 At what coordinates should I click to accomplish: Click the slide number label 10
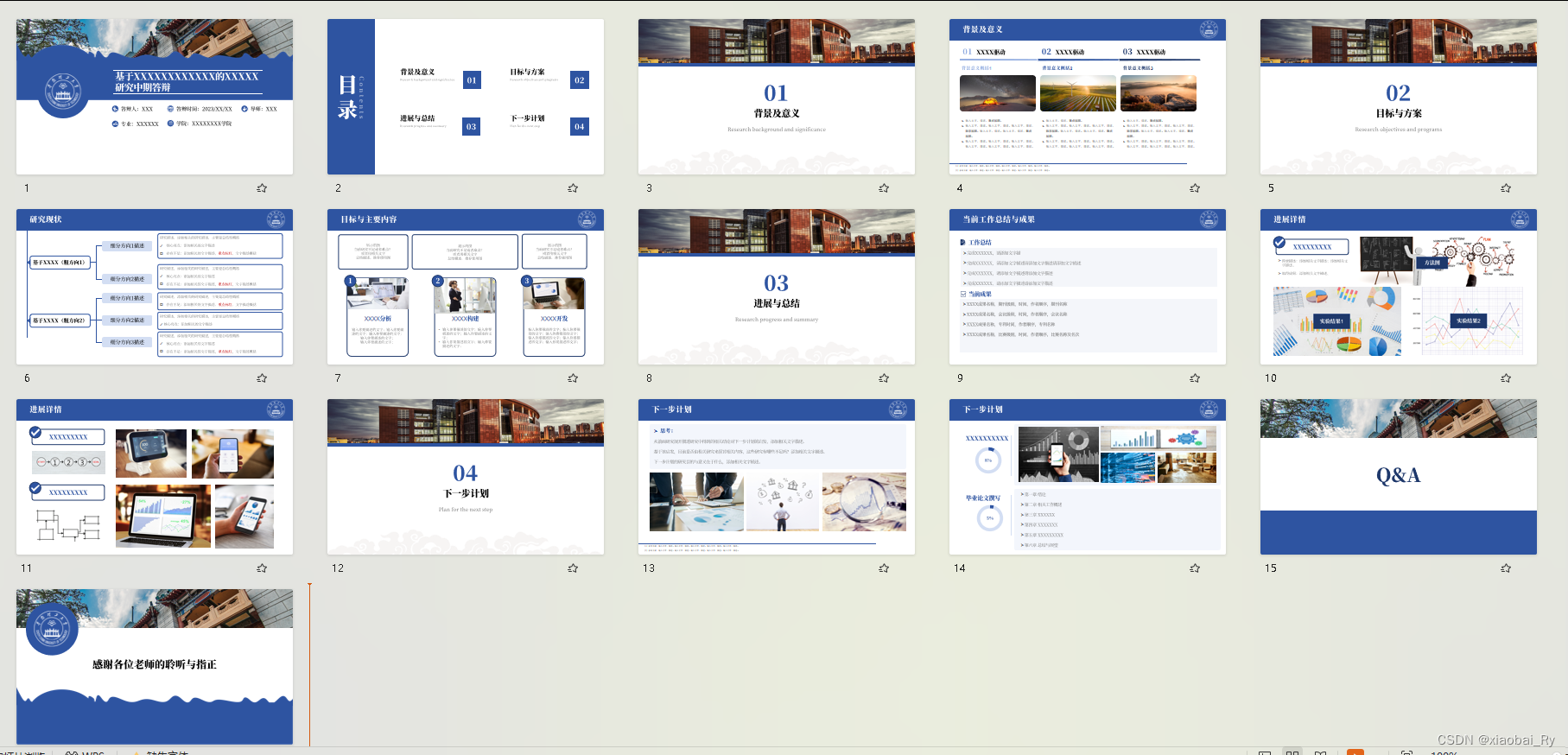coord(1271,377)
